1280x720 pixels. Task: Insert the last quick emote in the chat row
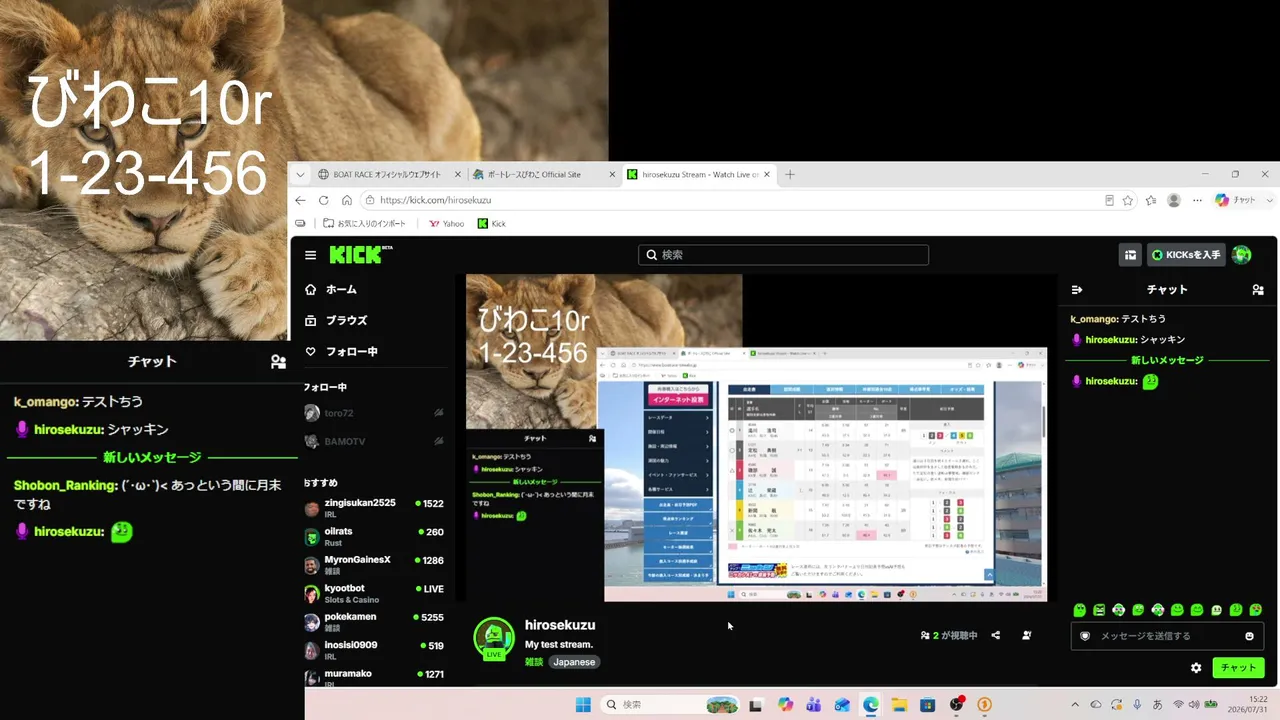[1256, 610]
